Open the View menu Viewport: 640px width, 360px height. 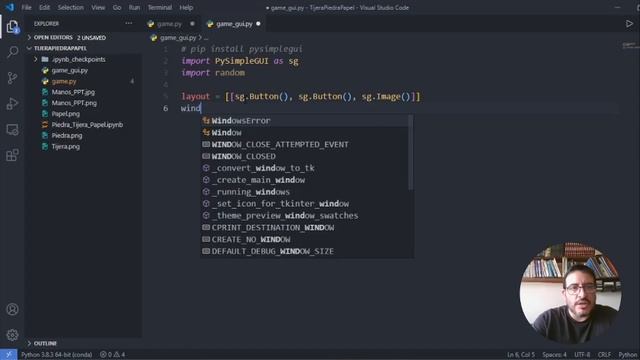pyautogui.click(x=98, y=7)
